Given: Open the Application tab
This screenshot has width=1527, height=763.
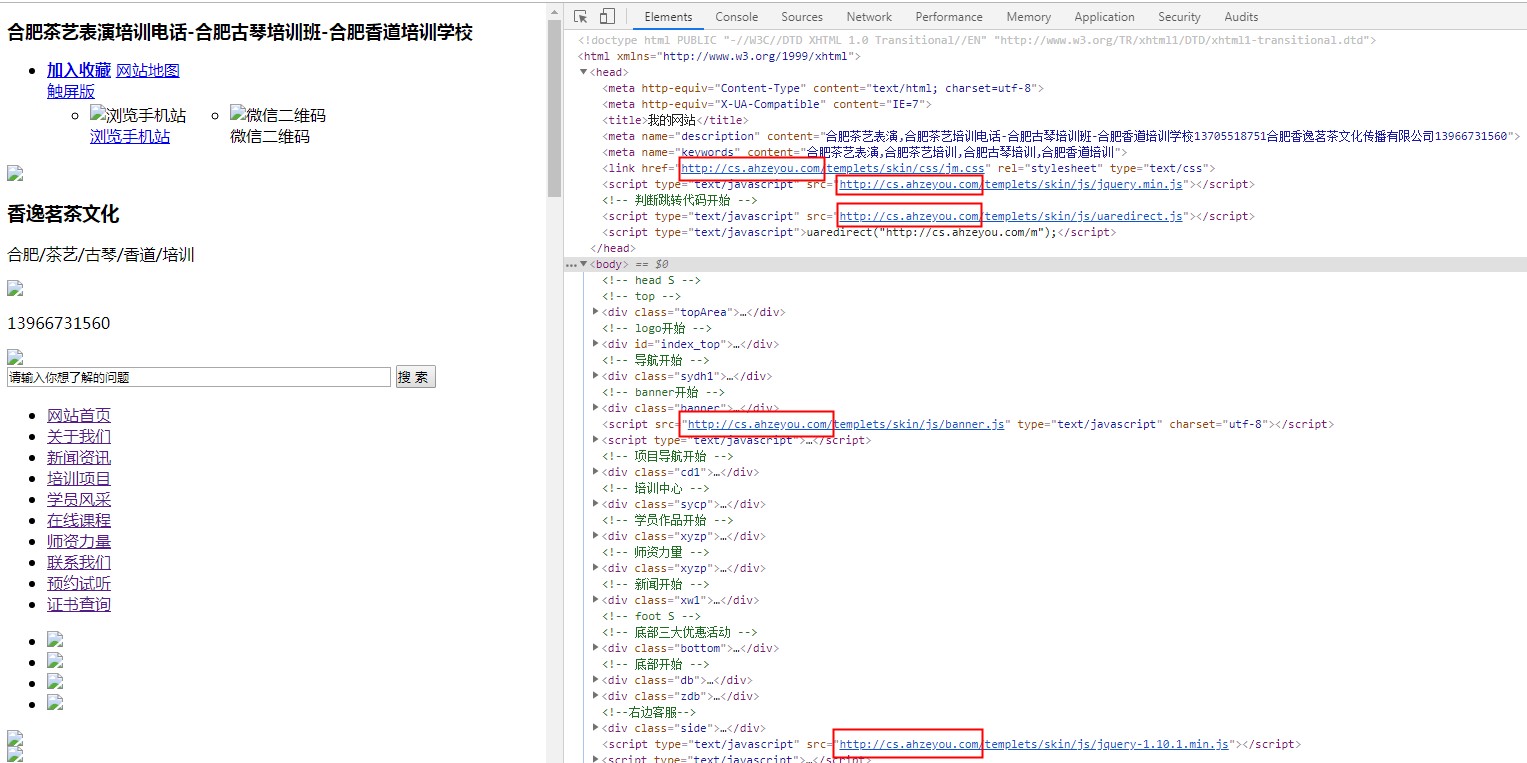Looking at the screenshot, I should coord(1104,17).
